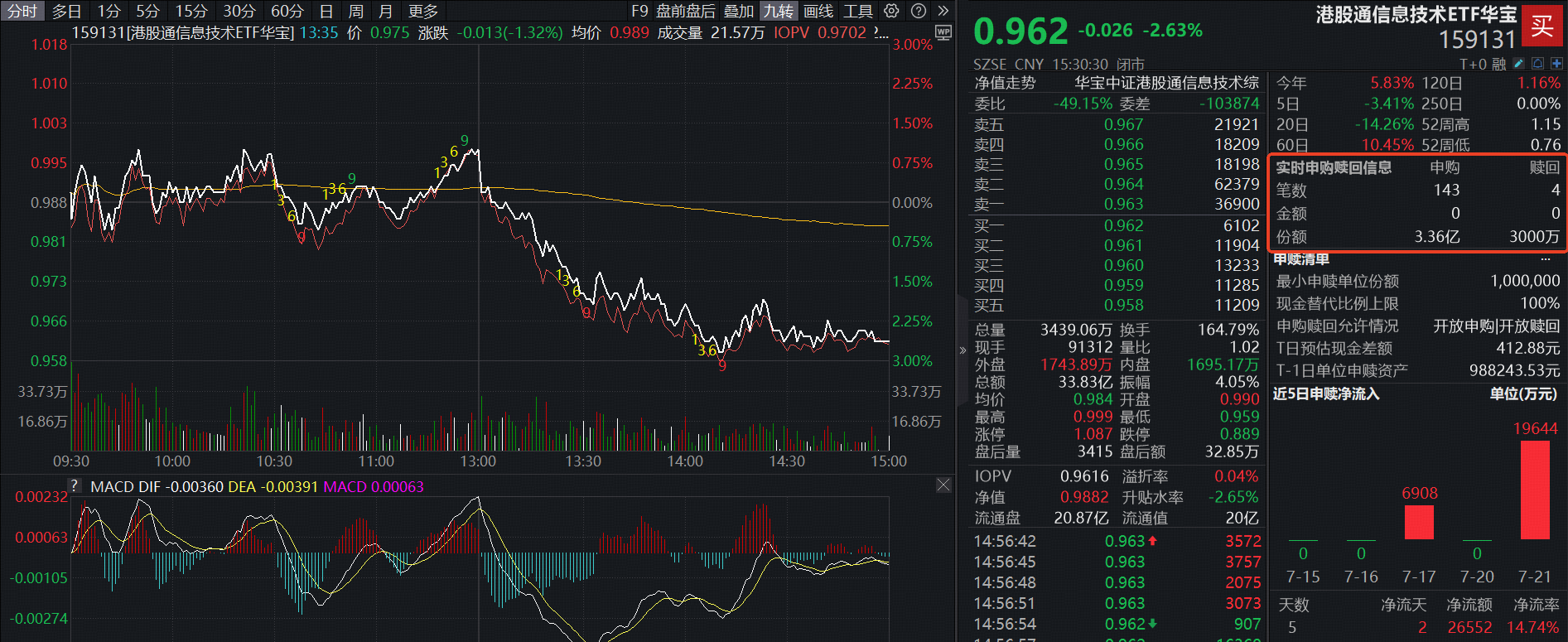This screenshot has height=642, width=1568.
Task: Toggle the 九转 indicator
Action: coord(779,11)
